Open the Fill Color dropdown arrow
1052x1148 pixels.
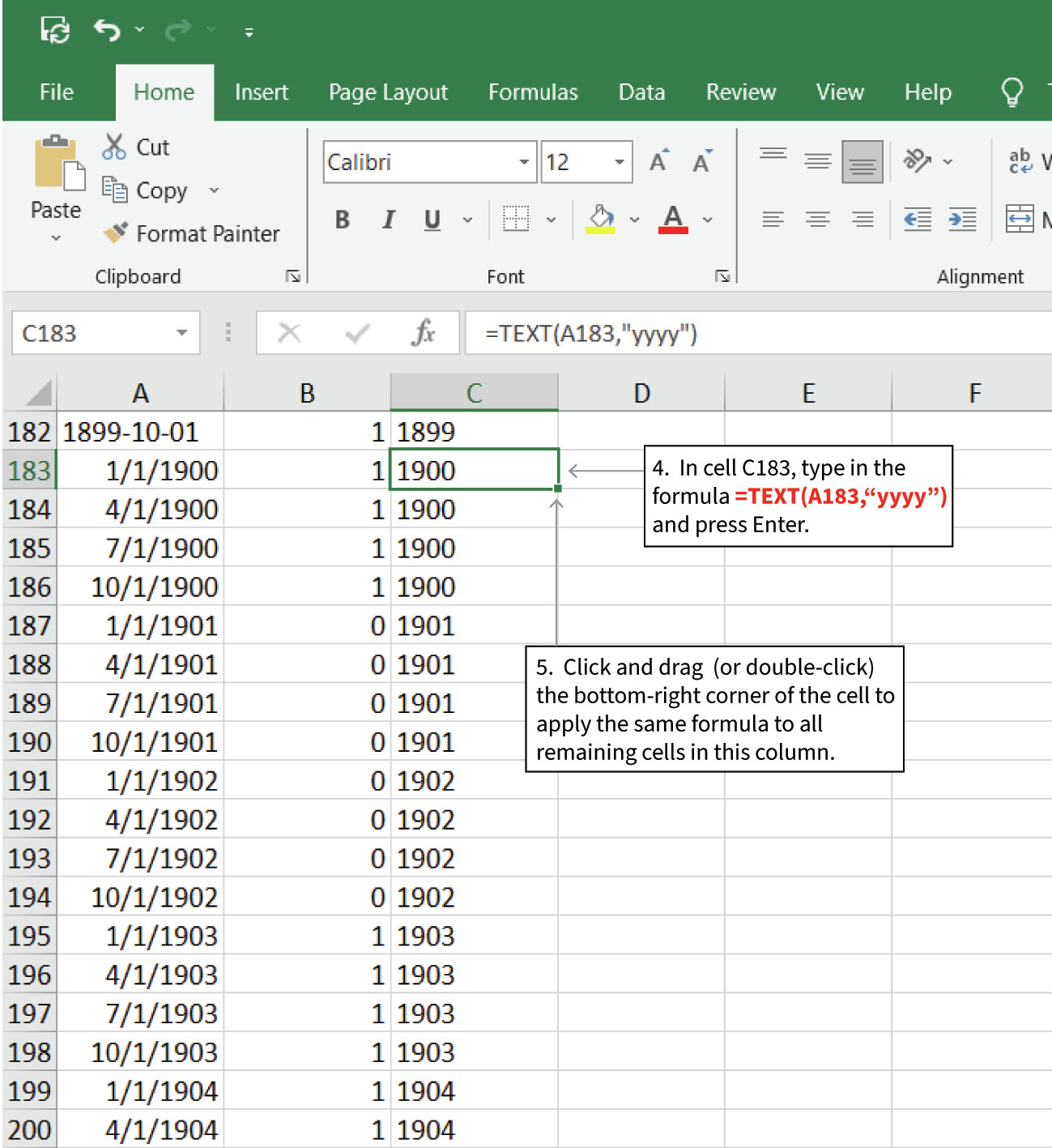point(634,219)
